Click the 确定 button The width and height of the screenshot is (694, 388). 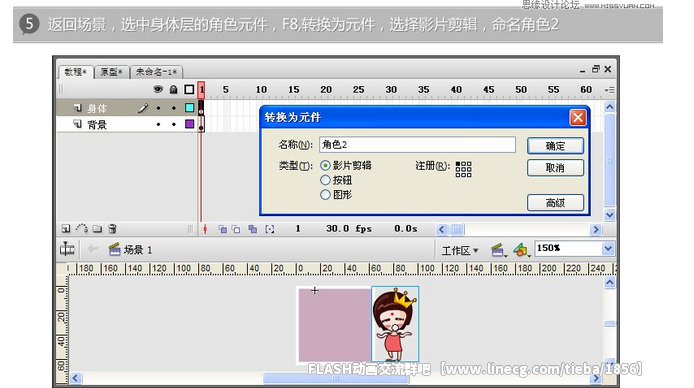pos(555,146)
